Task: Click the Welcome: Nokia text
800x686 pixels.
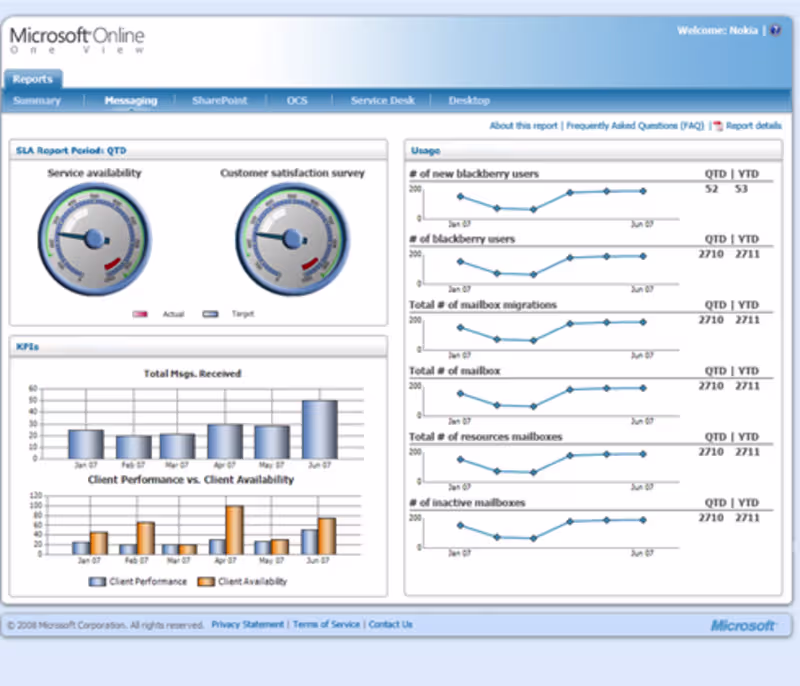Action: [717, 30]
